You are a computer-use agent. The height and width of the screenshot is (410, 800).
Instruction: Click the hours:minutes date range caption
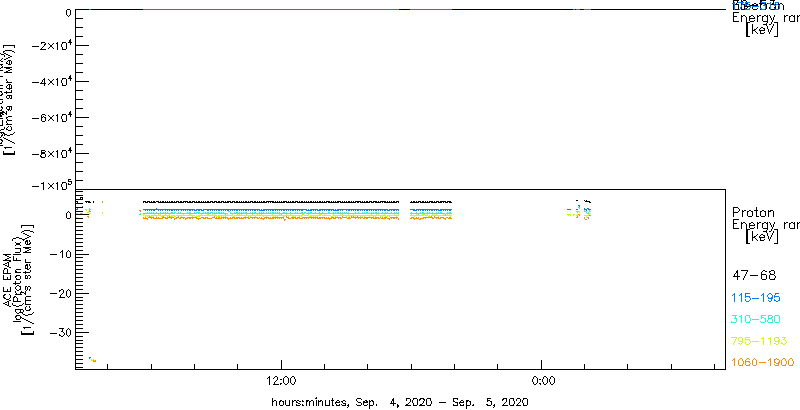[399, 402]
